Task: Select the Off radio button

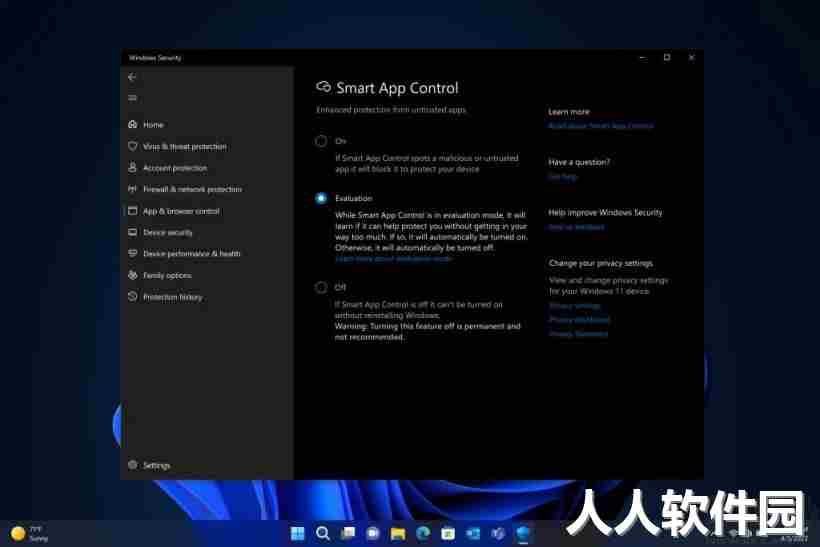Action: [321, 287]
